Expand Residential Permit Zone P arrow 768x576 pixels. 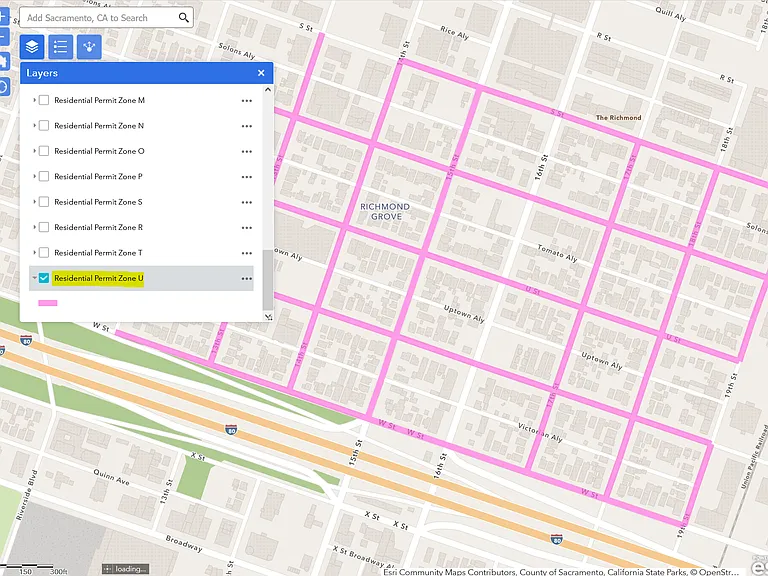[34, 176]
